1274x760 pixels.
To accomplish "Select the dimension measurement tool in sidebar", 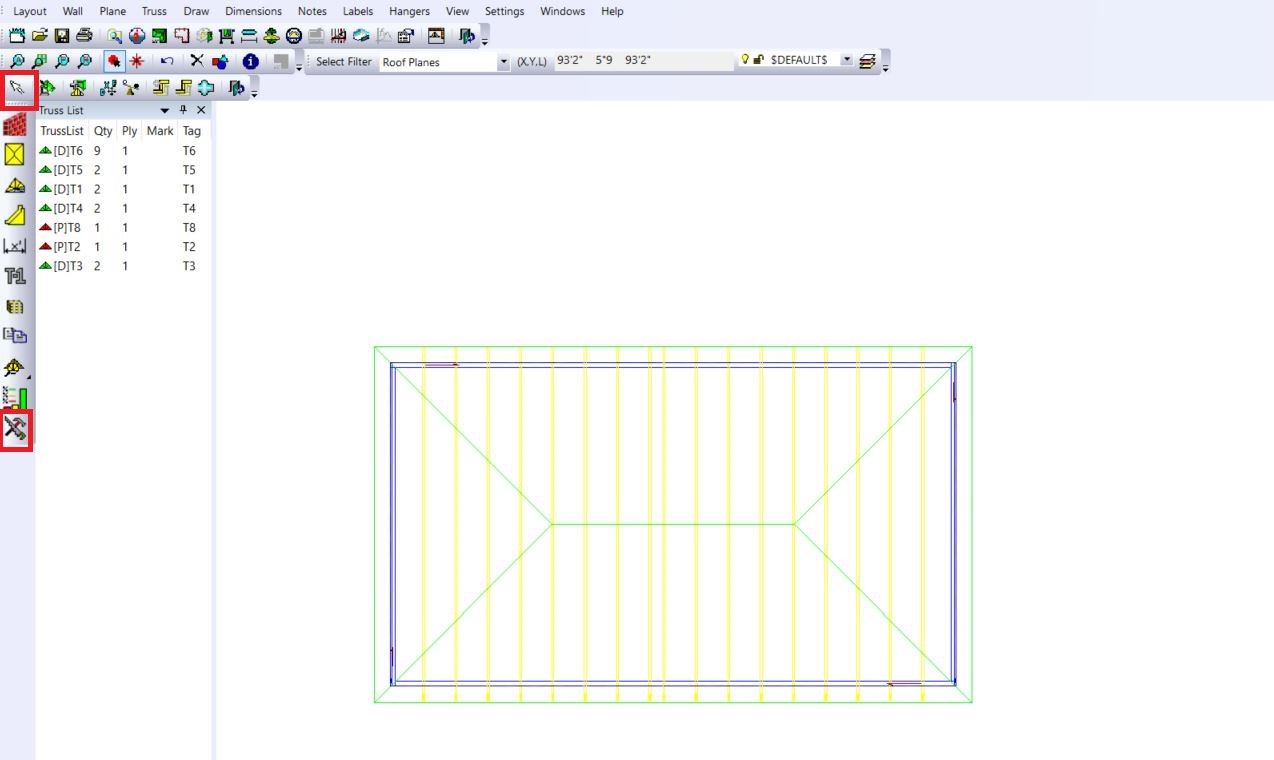I will coord(15,246).
